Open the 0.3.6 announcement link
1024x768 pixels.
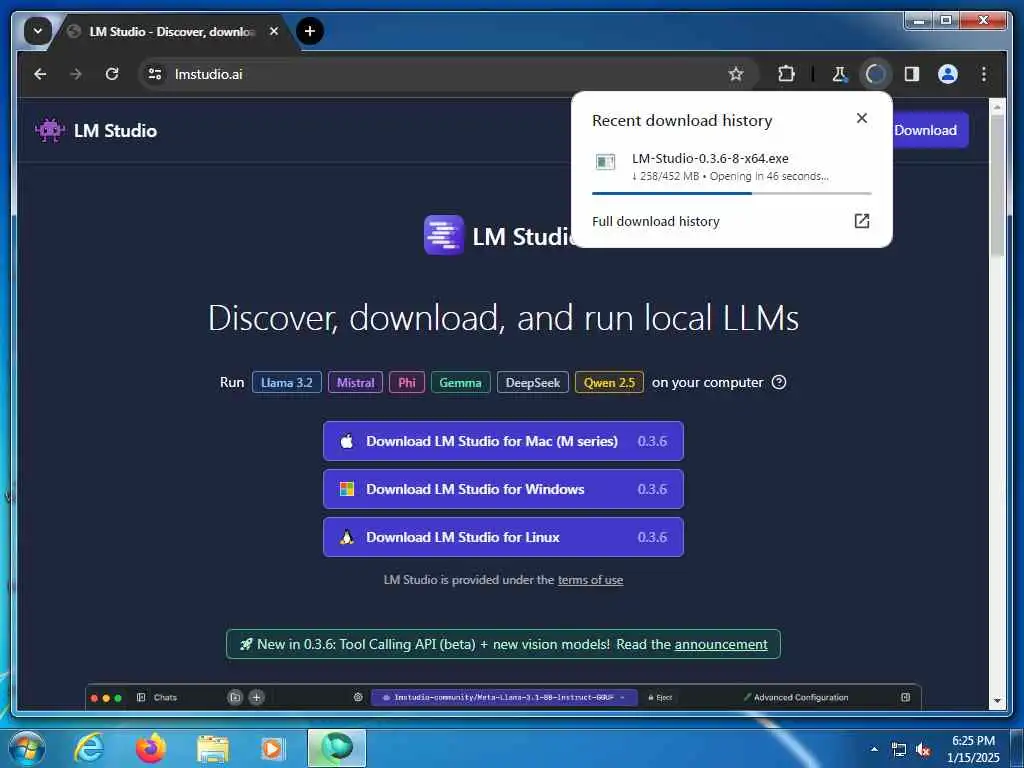(x=721, y=645)
